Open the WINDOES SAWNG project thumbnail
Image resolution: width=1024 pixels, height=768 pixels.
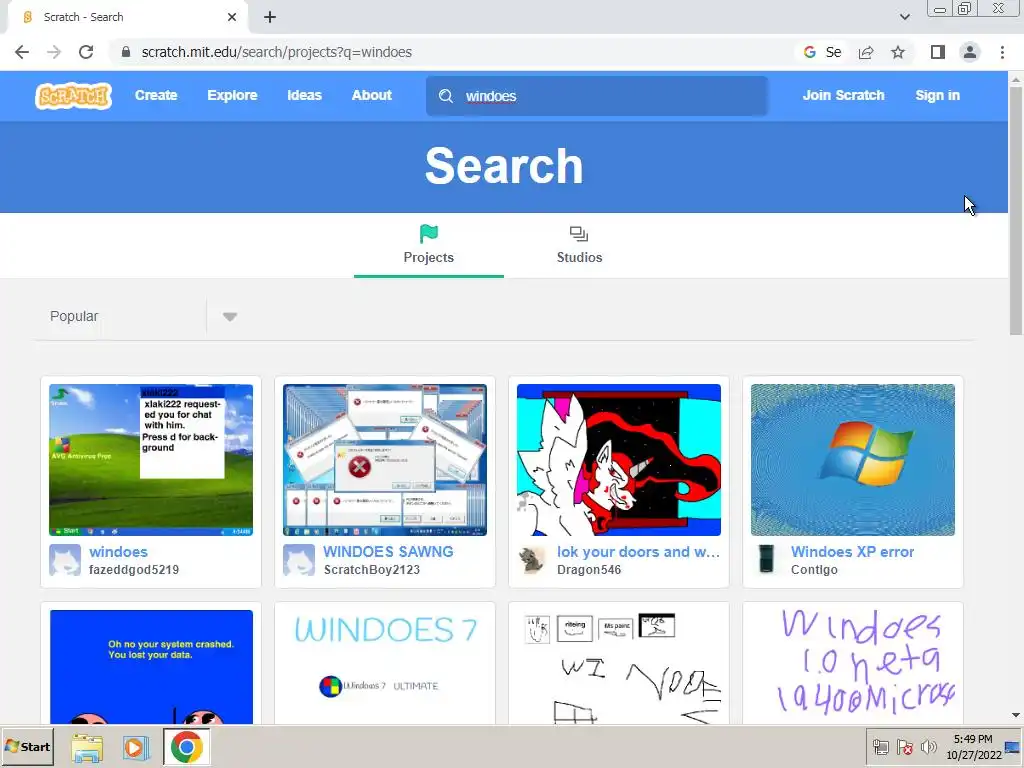click(385, 460)
